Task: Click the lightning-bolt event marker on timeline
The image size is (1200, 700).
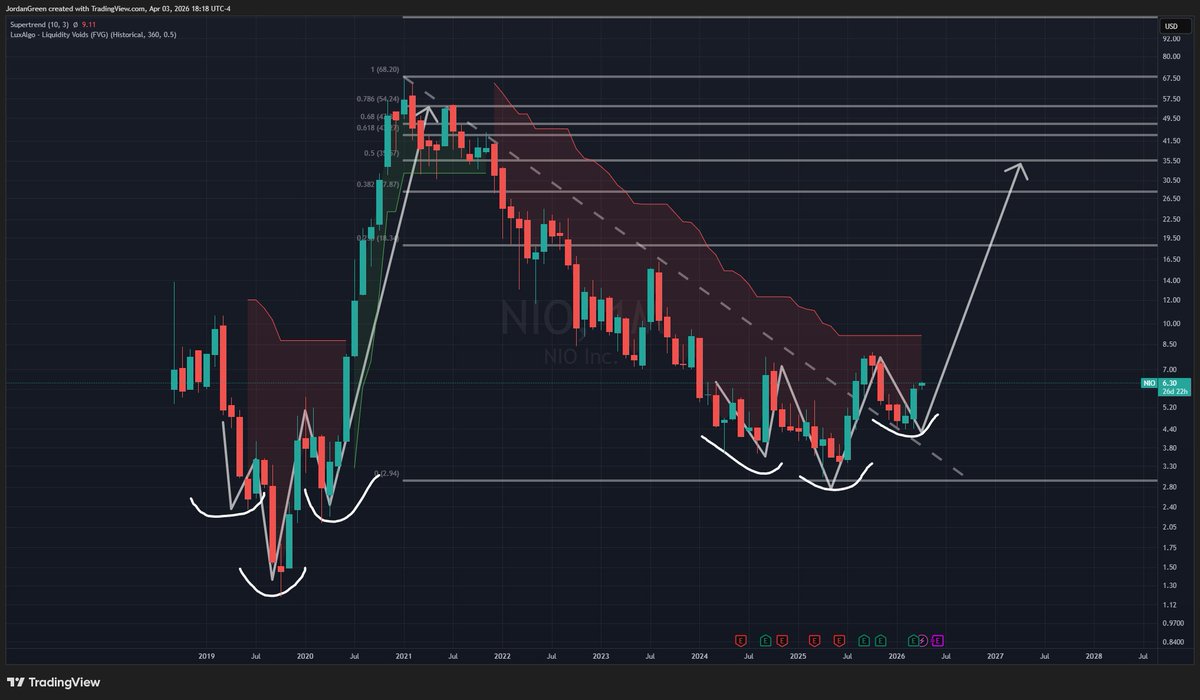Action: point(923,640)
